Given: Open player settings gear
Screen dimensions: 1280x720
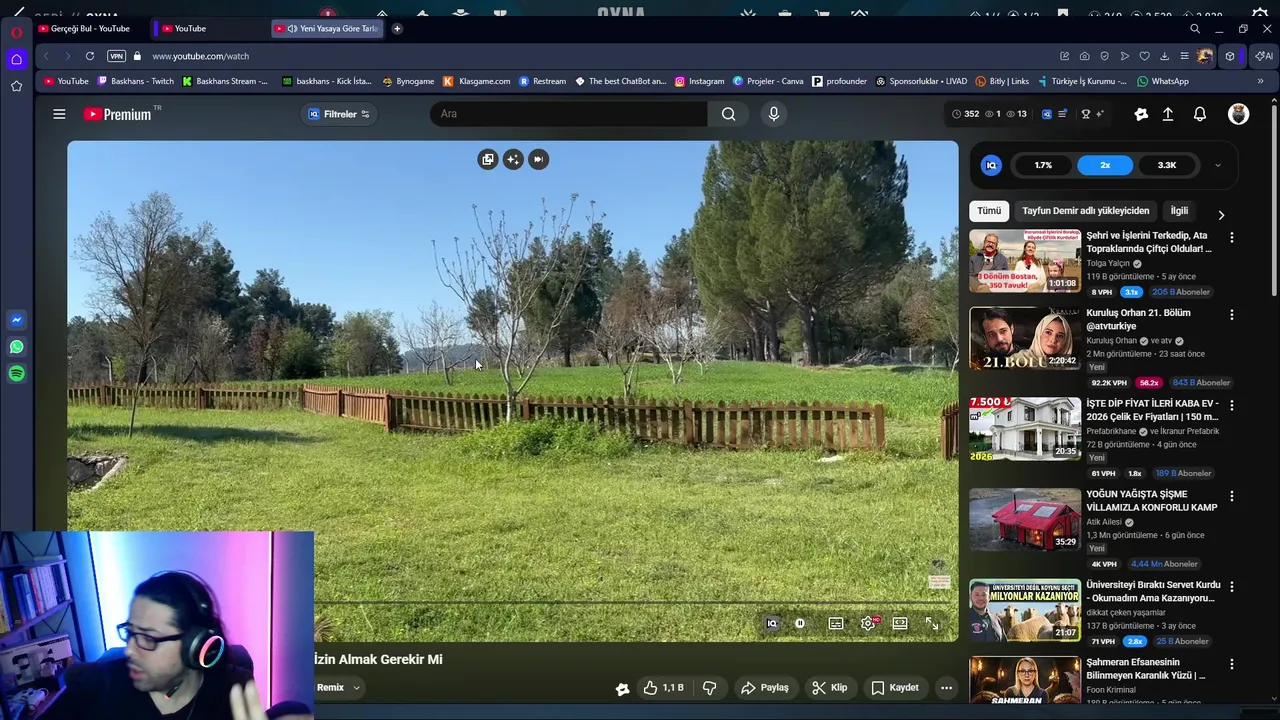Looking at the screenshot, I should (x=868, y=623).
